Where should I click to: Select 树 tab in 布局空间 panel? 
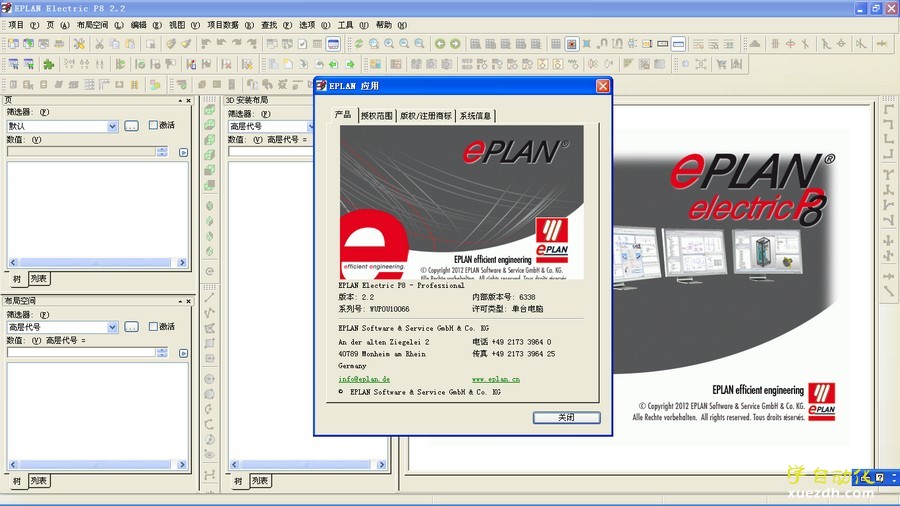point(17,481)
